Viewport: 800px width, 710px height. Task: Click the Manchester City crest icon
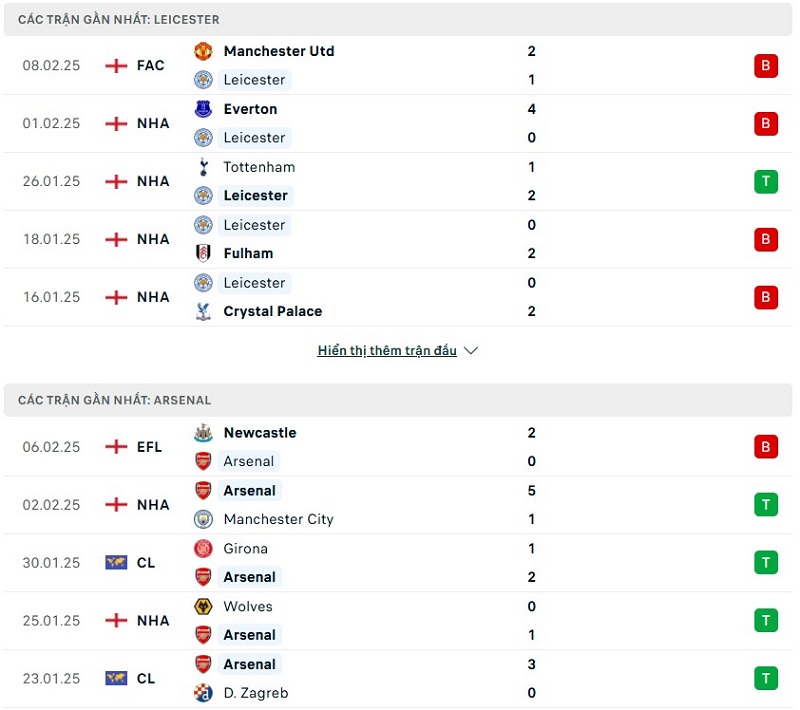(203, 519)
